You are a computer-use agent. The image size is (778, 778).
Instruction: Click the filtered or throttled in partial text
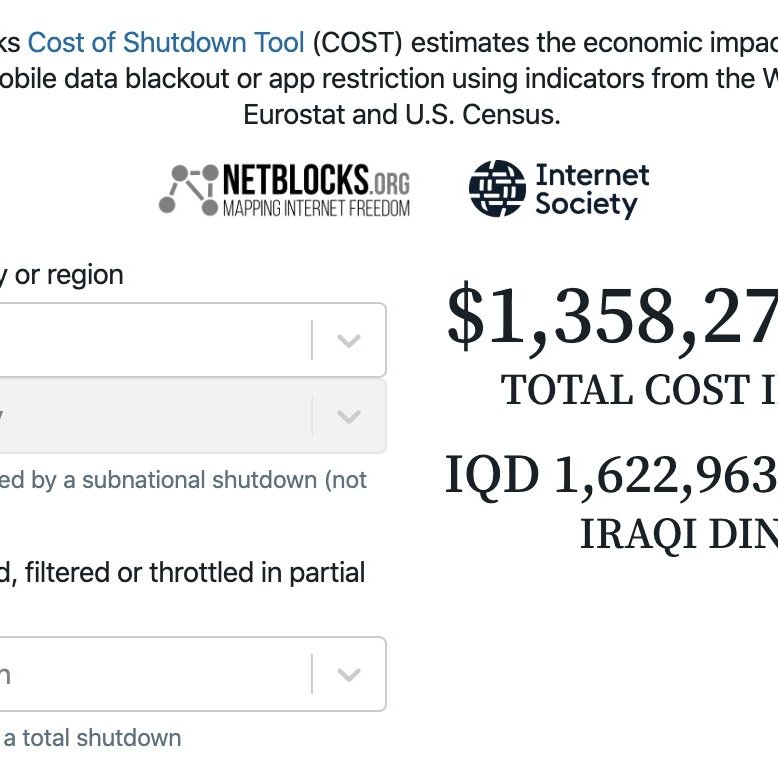(x=183, y=572)
